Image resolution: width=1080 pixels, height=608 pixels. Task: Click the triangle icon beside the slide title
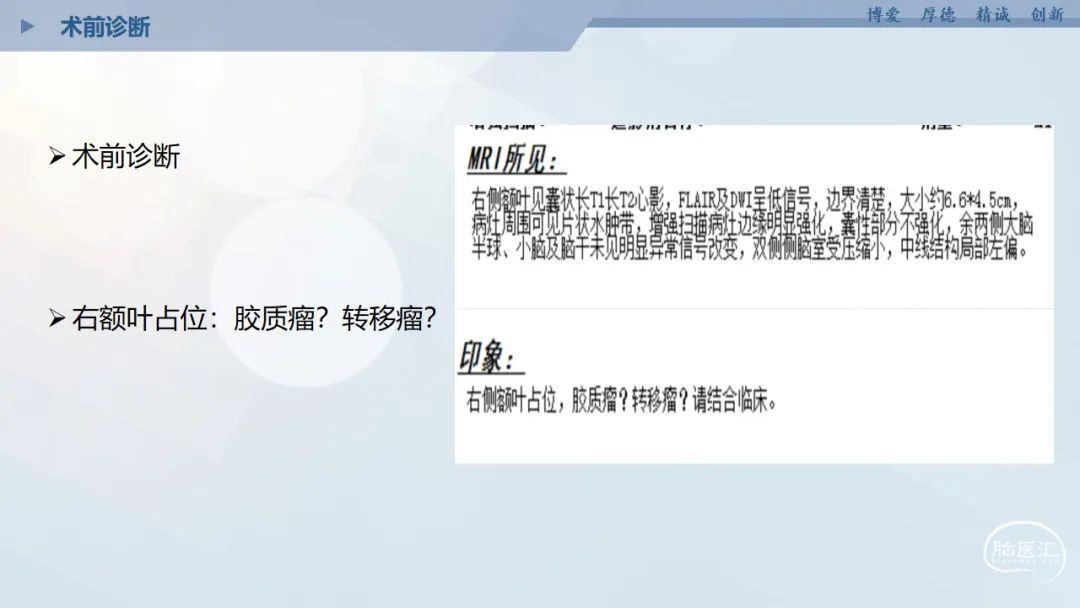28,27
